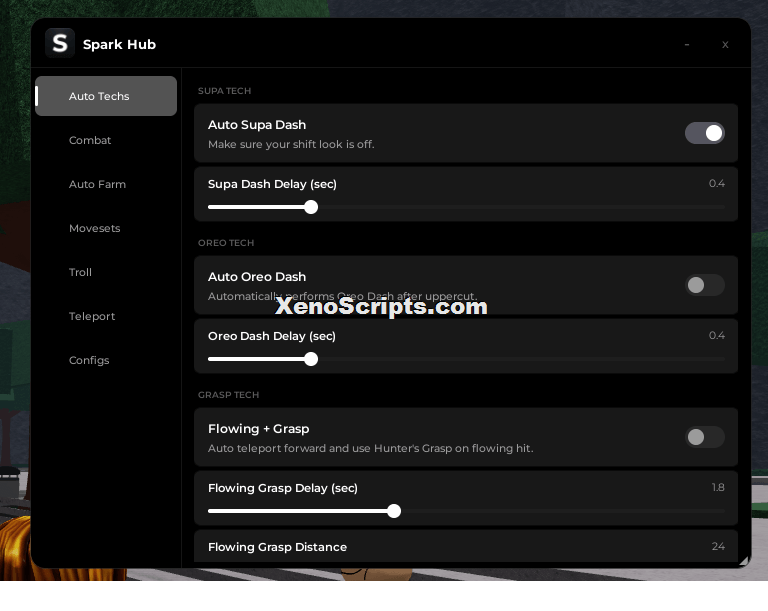
Task: Close the Spark Hub window
Action: pos(725,45)
